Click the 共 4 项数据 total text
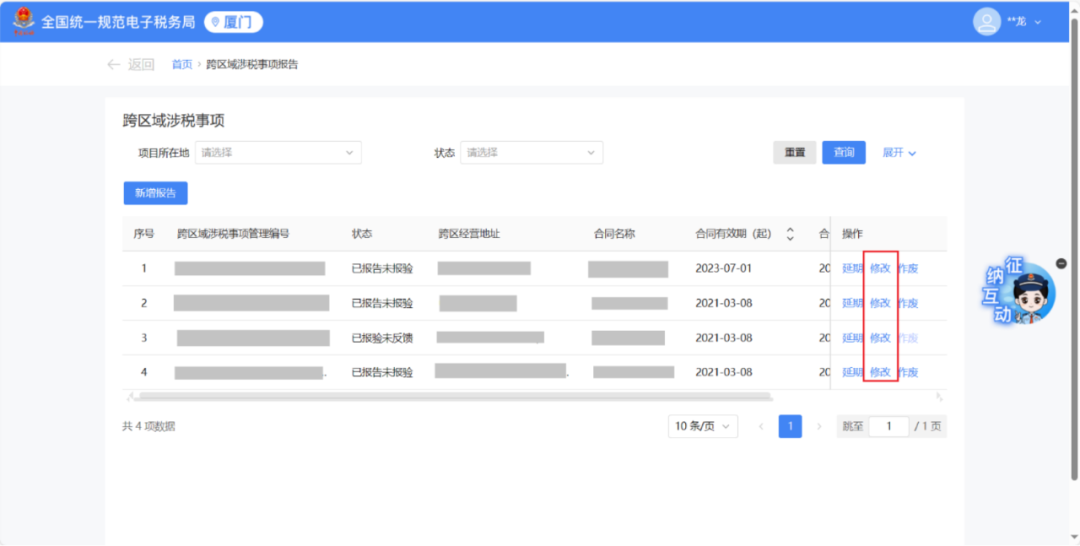The image size is (1080, 546). 149,426
